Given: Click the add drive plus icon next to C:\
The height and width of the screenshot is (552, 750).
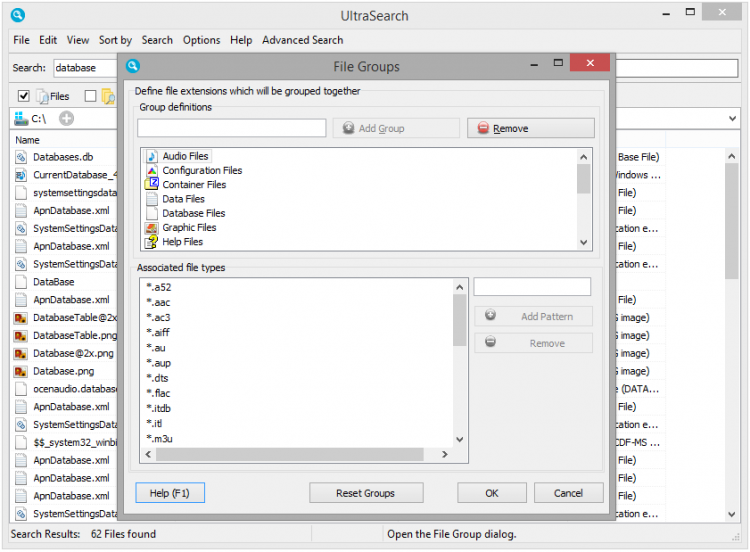Looking at the screenshot, I should [66, 118].
